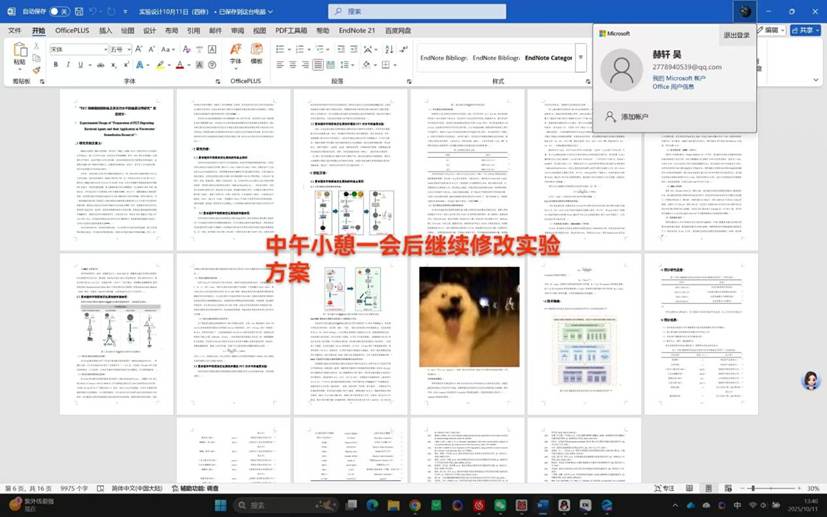
Task: Select Justify alignment
Action: (x=318, y=65)
